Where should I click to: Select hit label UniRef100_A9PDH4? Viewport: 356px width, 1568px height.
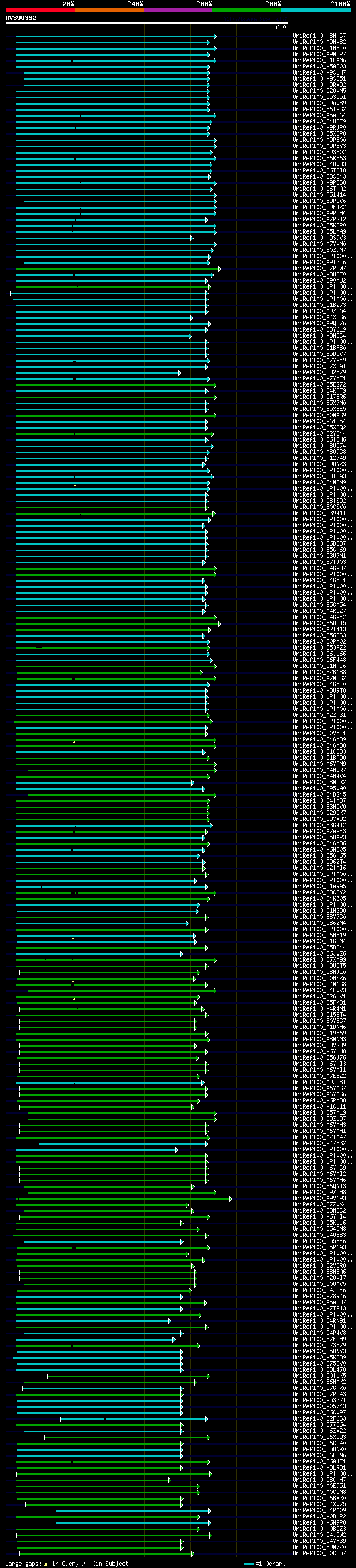click(x=319, y=213)
